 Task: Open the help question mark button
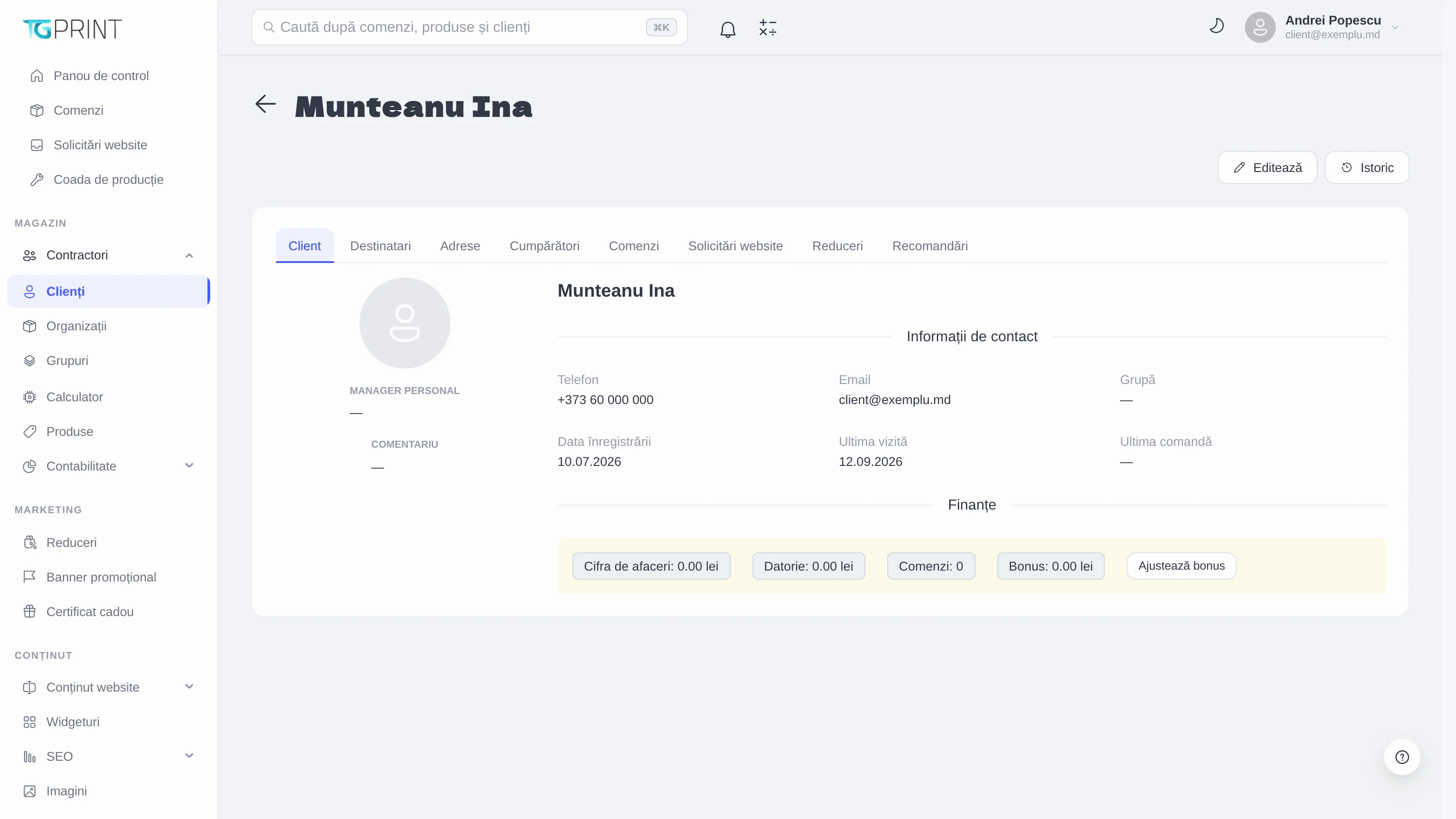point(1402,757)
